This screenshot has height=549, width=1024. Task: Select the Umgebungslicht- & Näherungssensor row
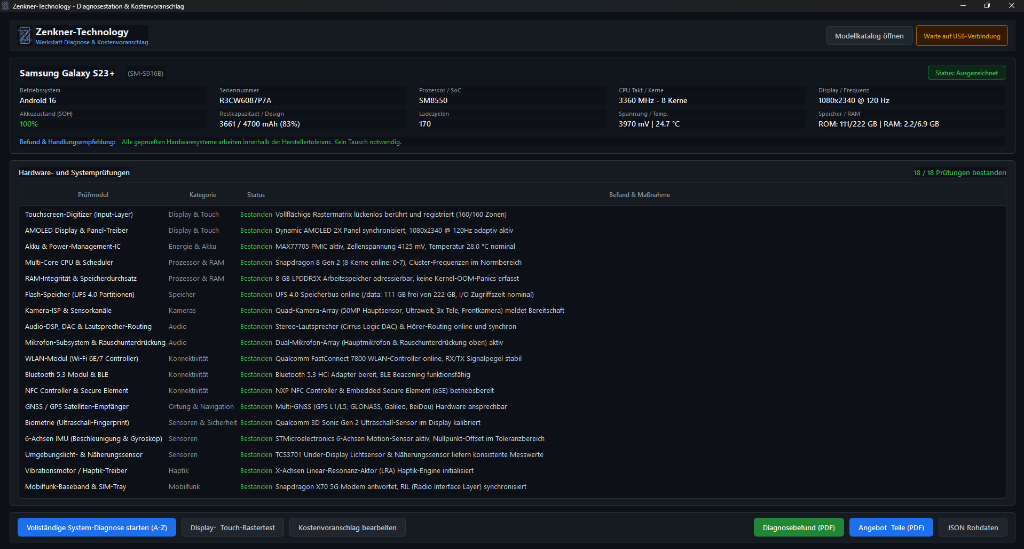(512, 454)
